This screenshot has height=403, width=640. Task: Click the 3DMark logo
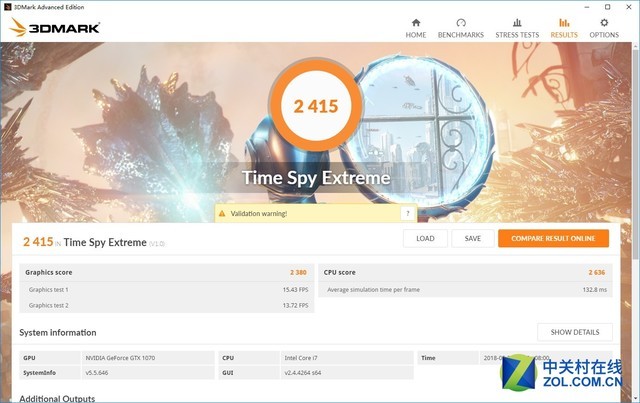[x=55, y=27]
